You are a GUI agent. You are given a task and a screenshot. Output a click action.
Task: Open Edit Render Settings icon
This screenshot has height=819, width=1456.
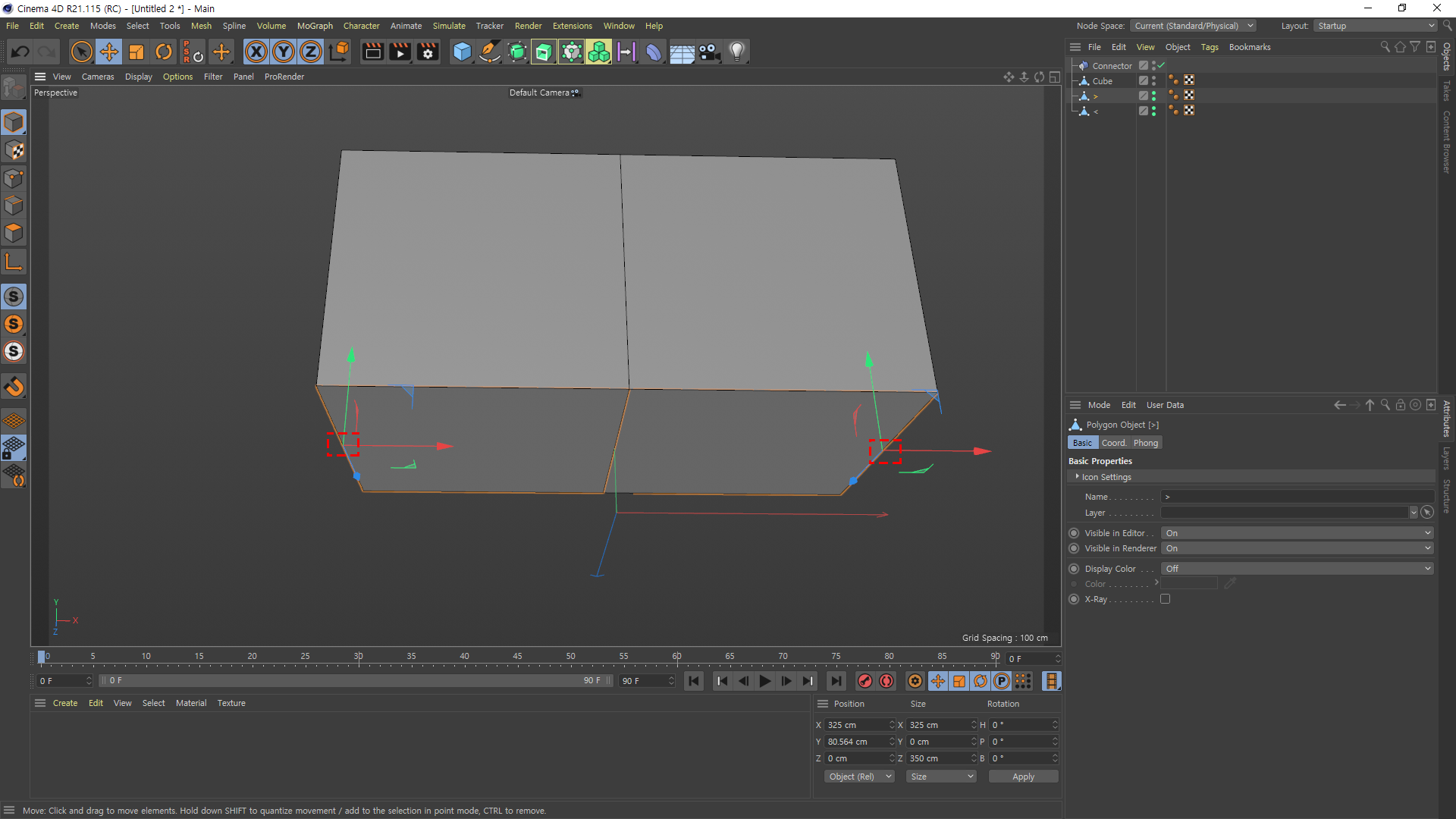(x=428, y=52)
